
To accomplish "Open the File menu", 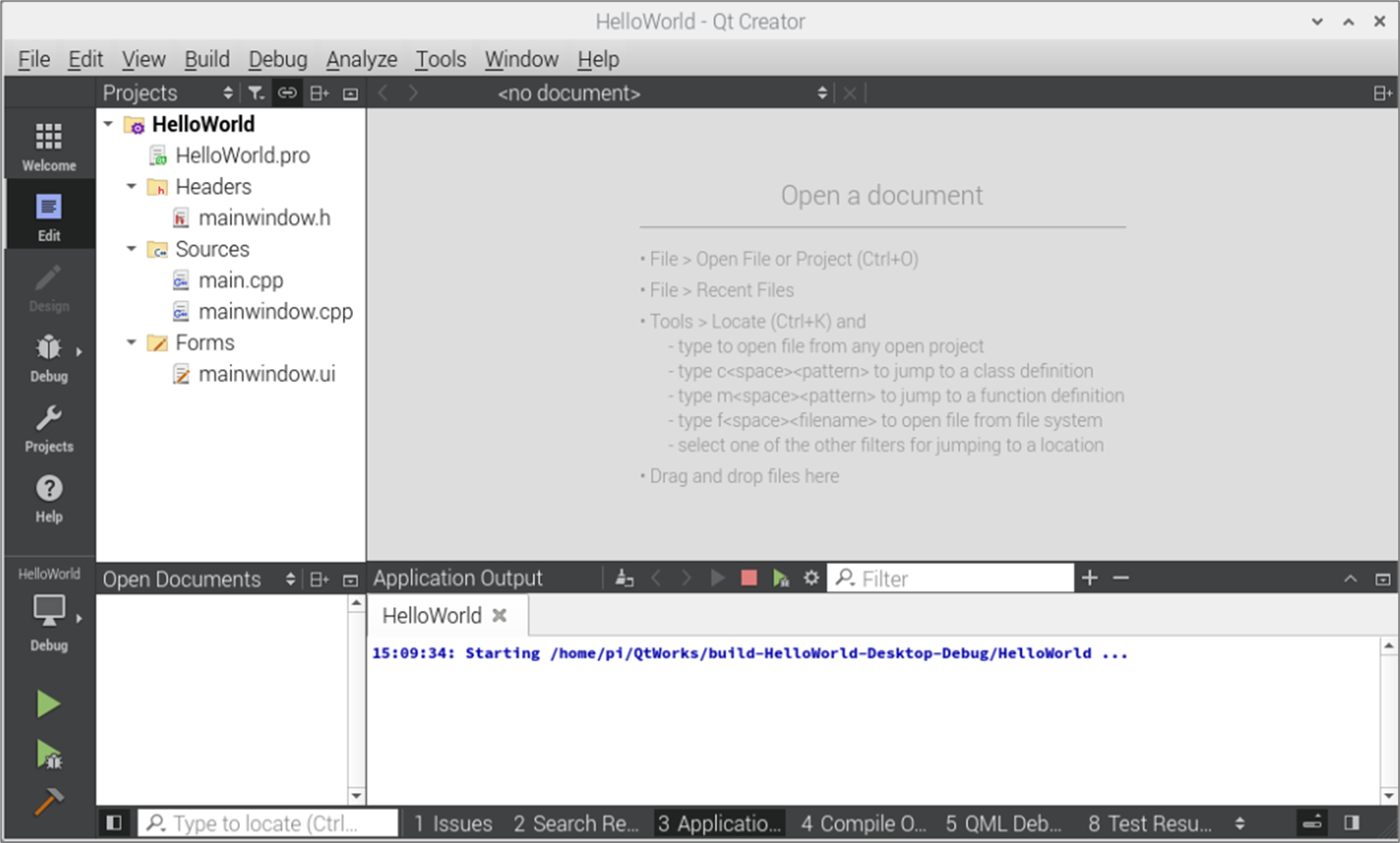I will (34, 60).
